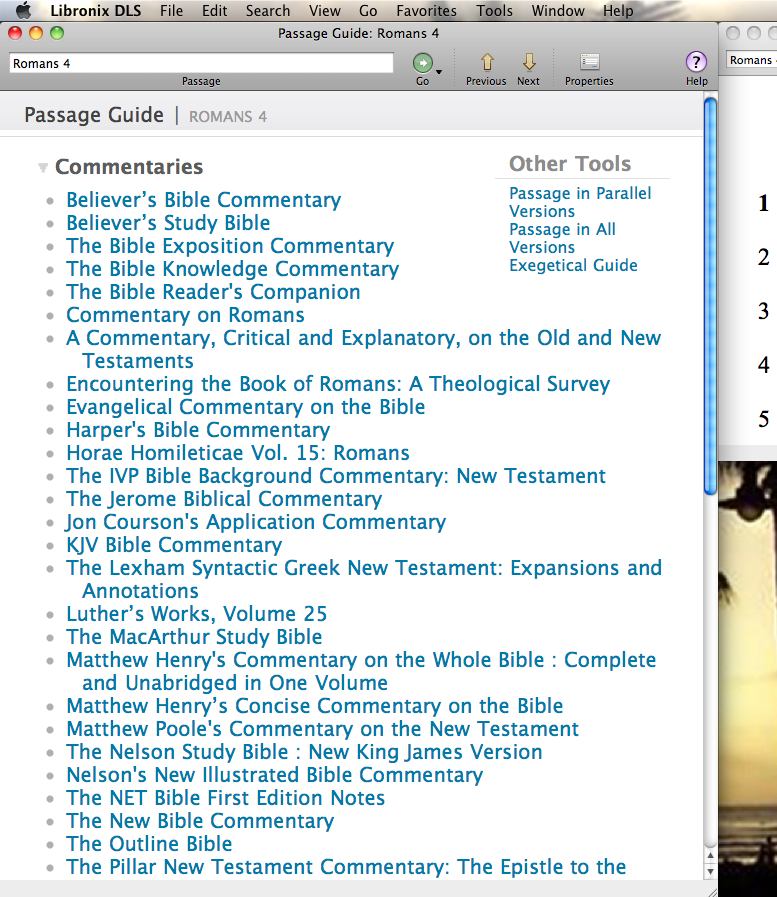Screen dimensions: 777x897
Task: Open Jon Courson's Application Commentary link
Action: pyautogui.click(x=256, y=522)
